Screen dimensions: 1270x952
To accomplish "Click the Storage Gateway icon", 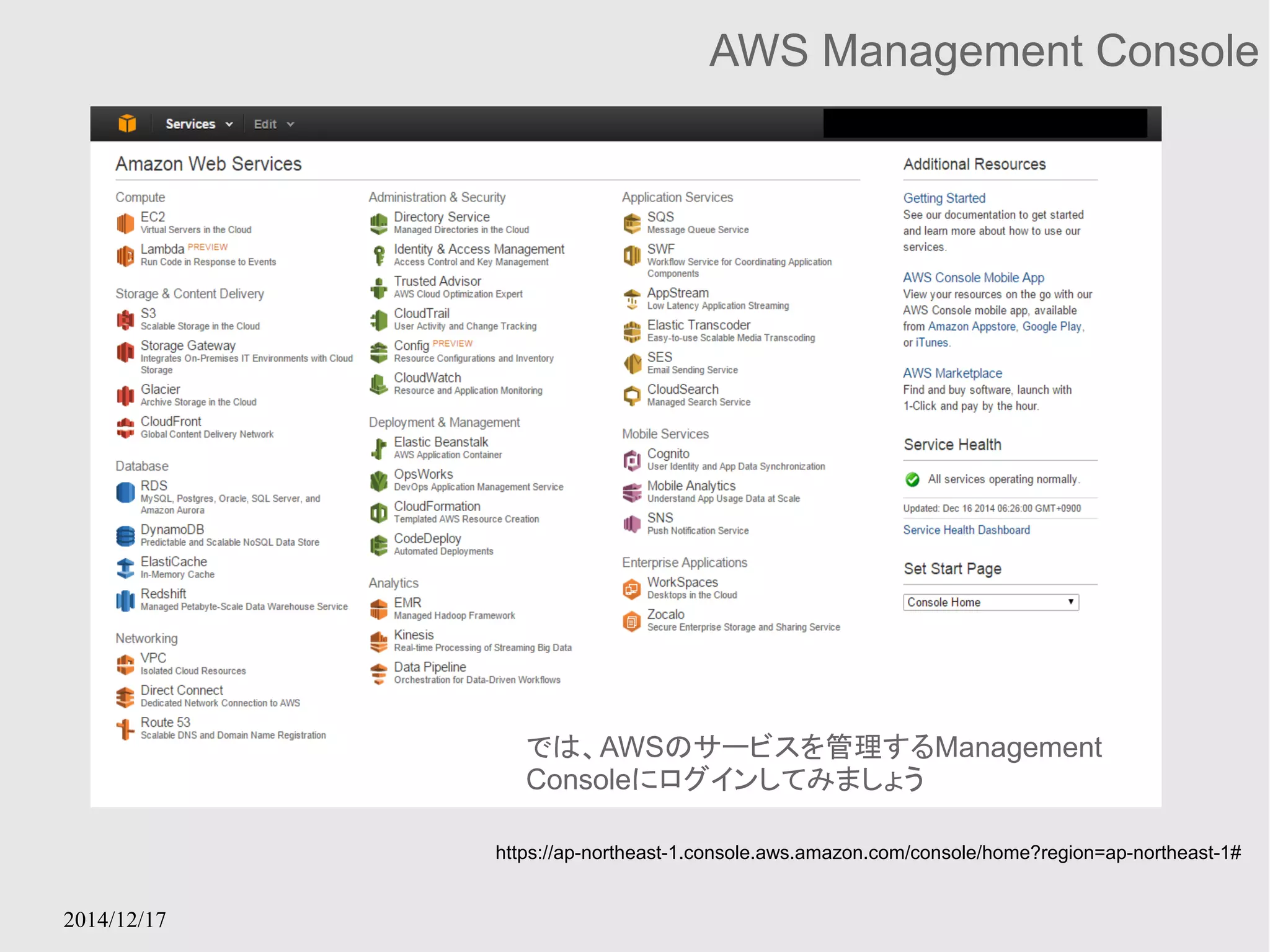I will pos(125,352).
